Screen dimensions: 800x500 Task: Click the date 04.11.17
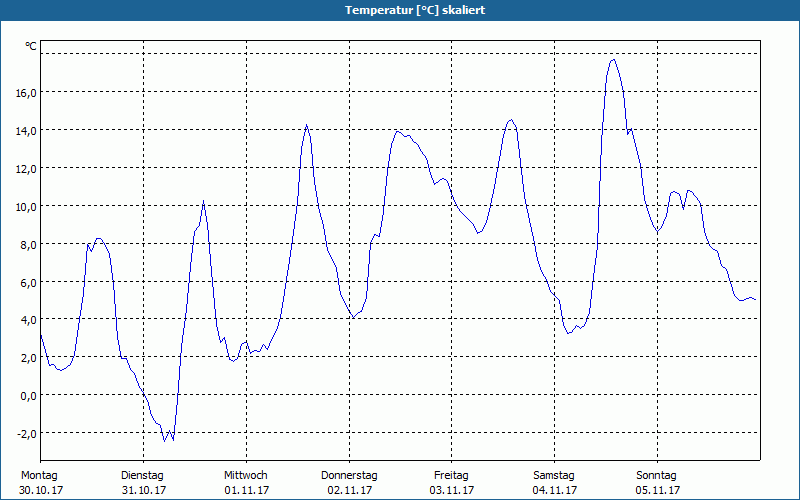coord(555,490)
